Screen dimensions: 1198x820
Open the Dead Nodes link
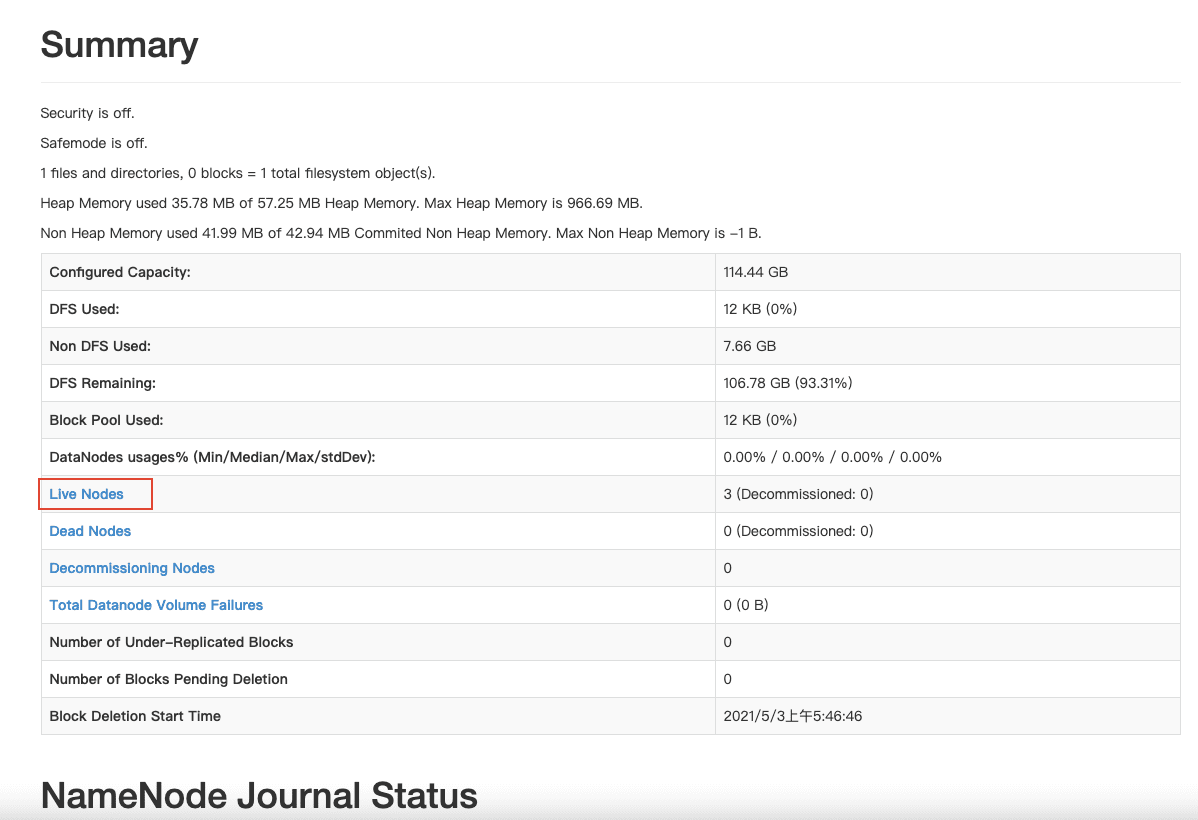(x=90, y=531)
